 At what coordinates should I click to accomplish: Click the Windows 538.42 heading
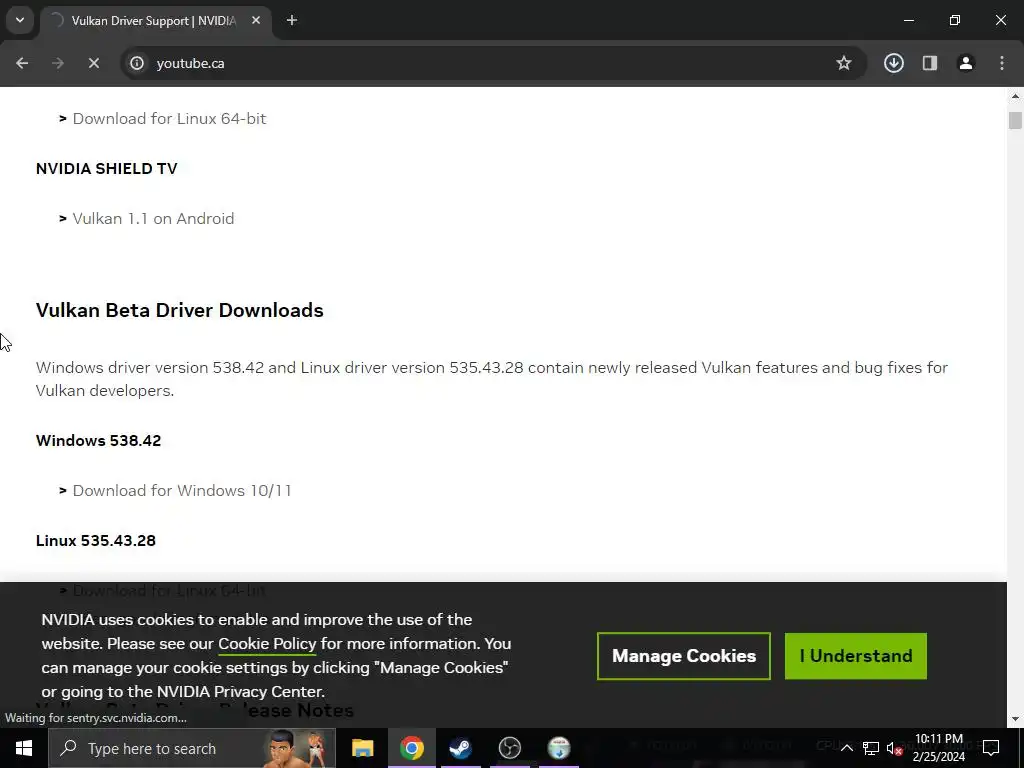pyautogui.click(x=99, y=441)
